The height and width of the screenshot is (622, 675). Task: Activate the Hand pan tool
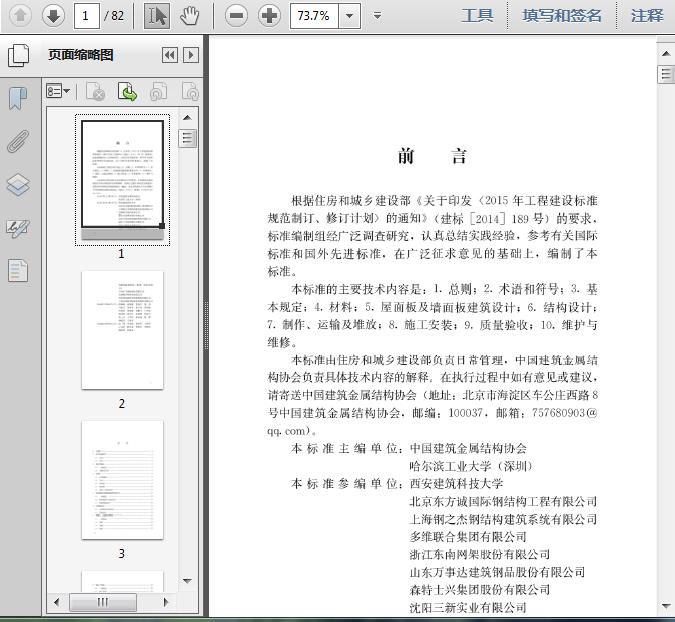click(x=189, y=15)
